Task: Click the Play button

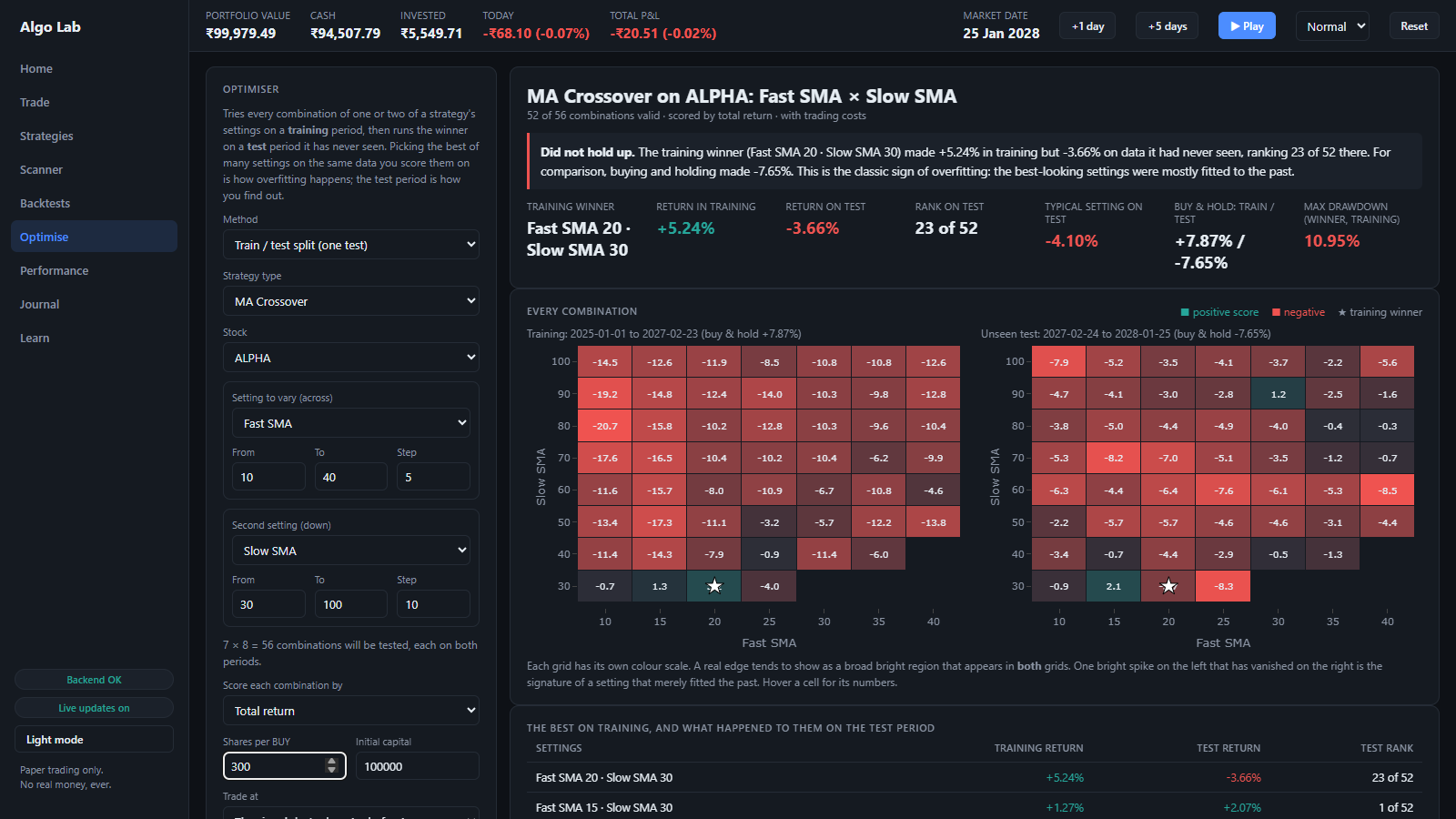Action: [1247, 26]
